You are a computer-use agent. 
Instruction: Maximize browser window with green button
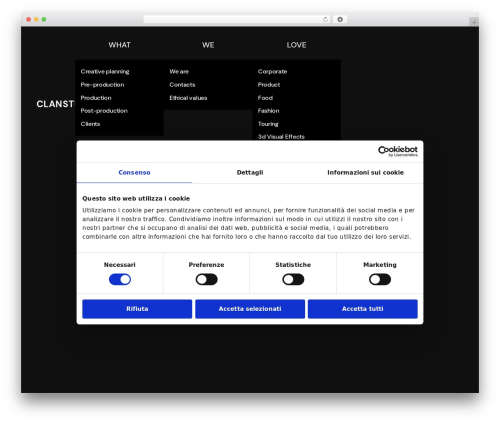(44, 19)
